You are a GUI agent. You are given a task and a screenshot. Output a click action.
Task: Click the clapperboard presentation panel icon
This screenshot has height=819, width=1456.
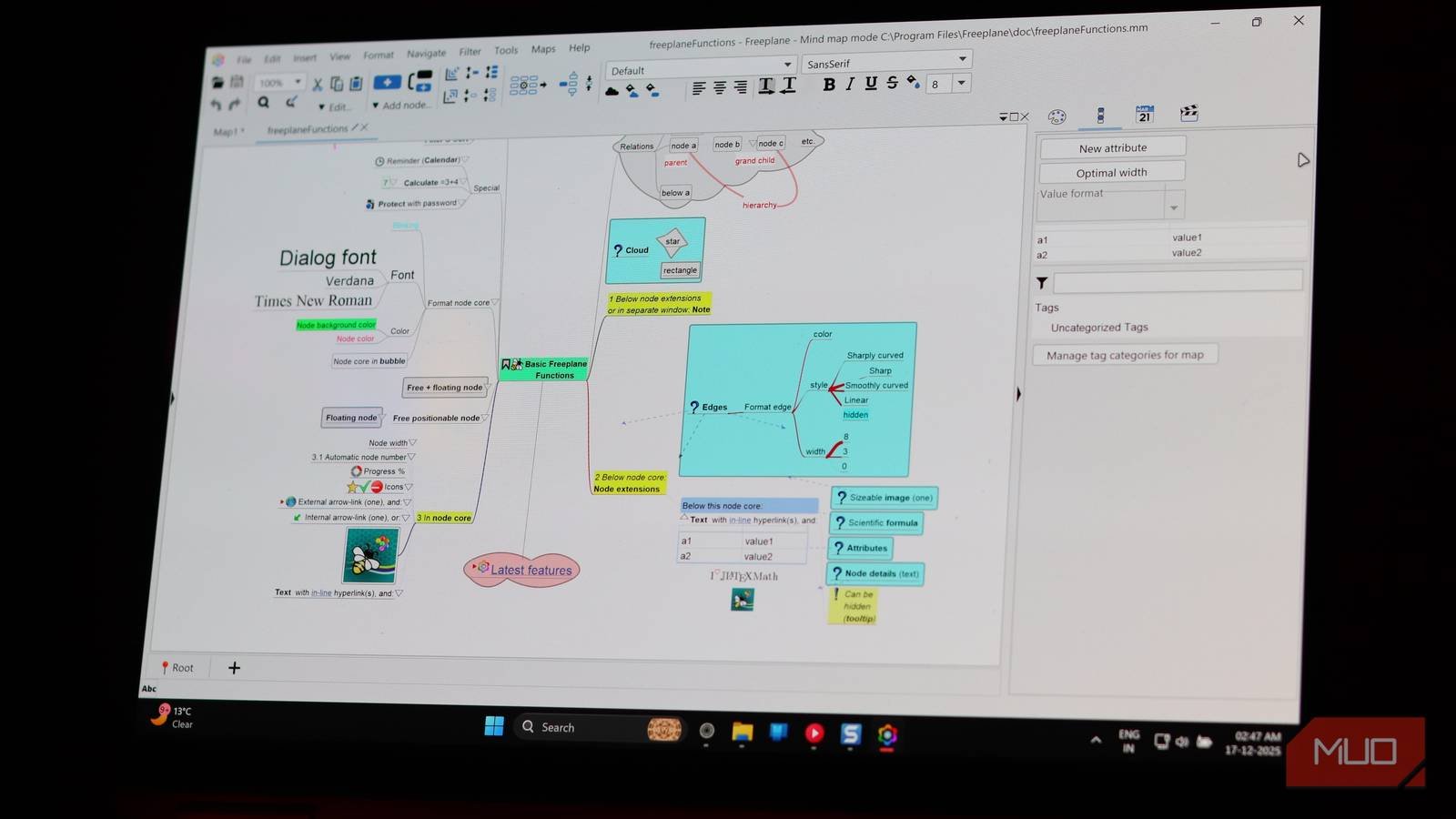coord(1188,113)
